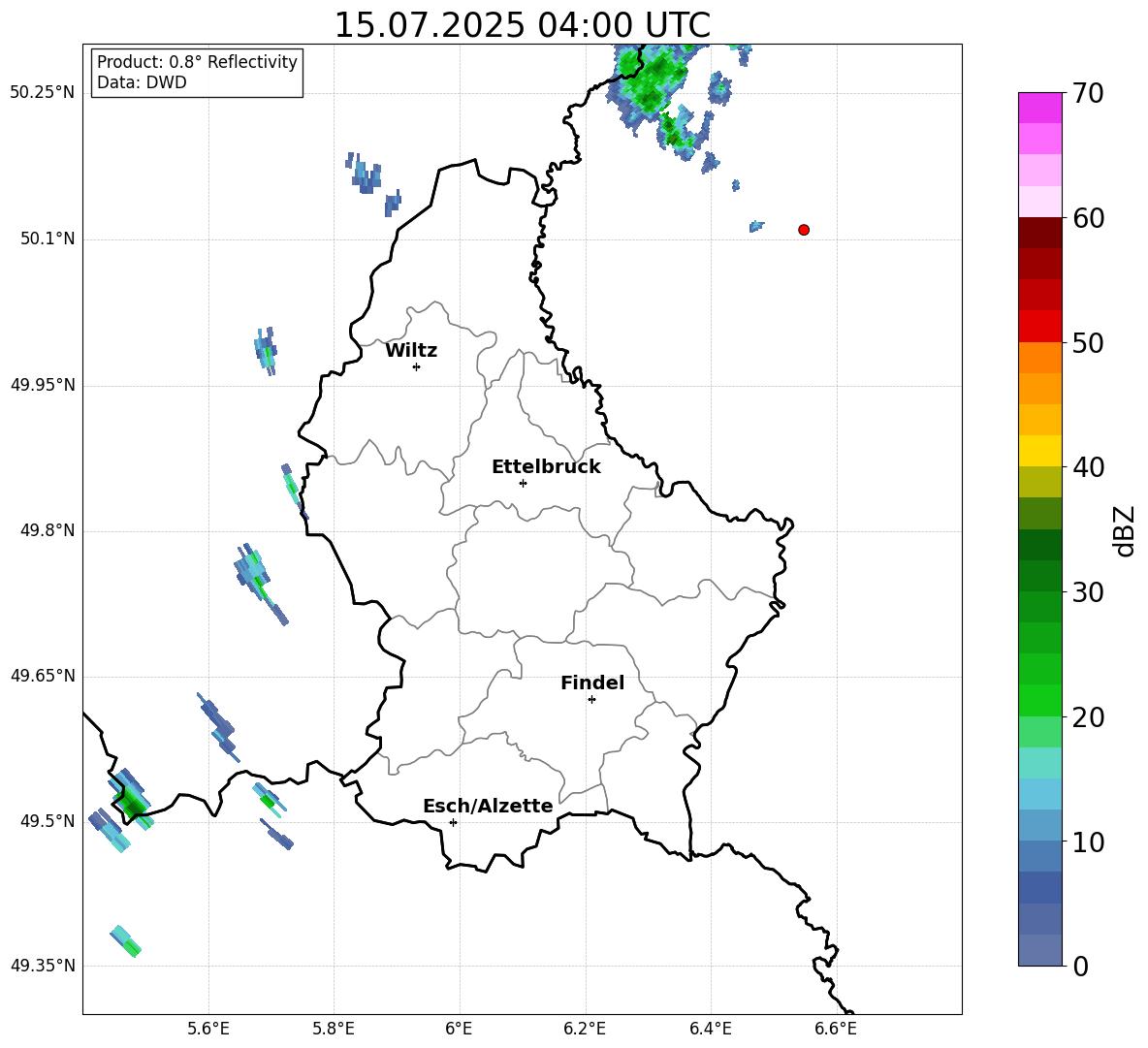Viewport: 1148px width, 1048px height.
Task: Click the 49.8°N latitude label
Action: pyautogui.click(x=48, y=530)
